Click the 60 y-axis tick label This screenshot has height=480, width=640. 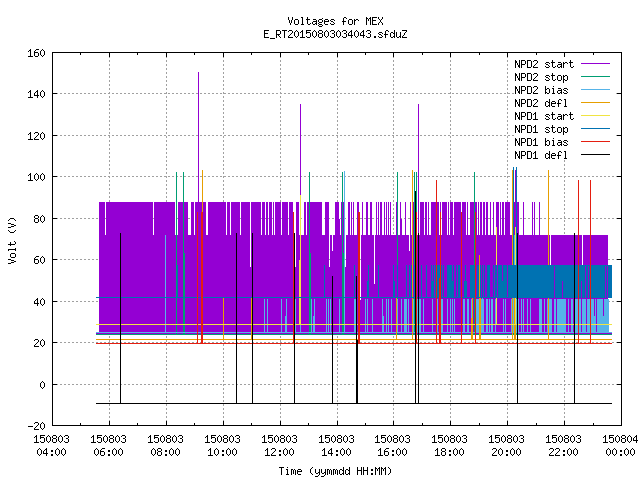[39, 260]
